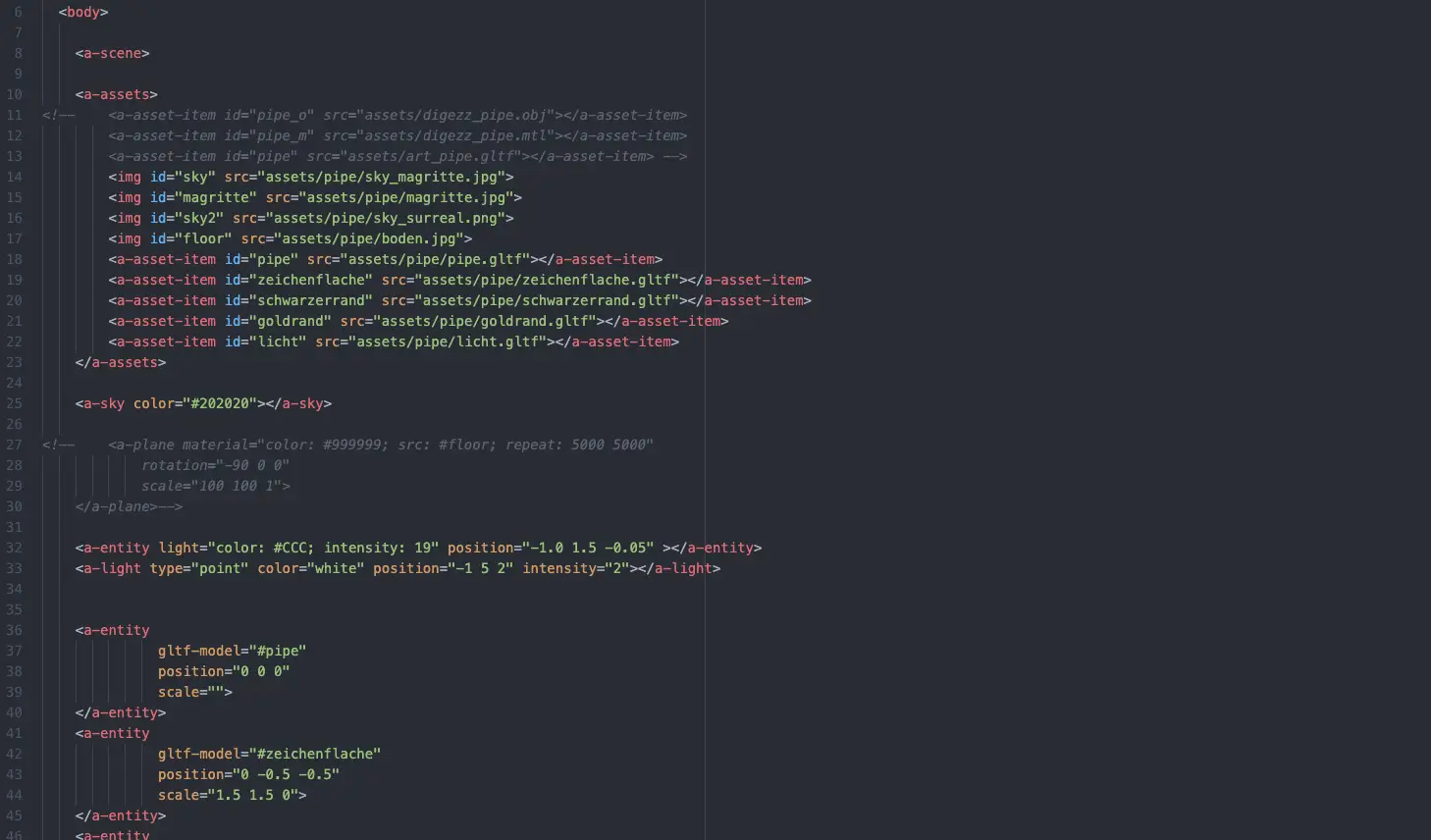Click inside the empty scale="" value

(215, 692)
